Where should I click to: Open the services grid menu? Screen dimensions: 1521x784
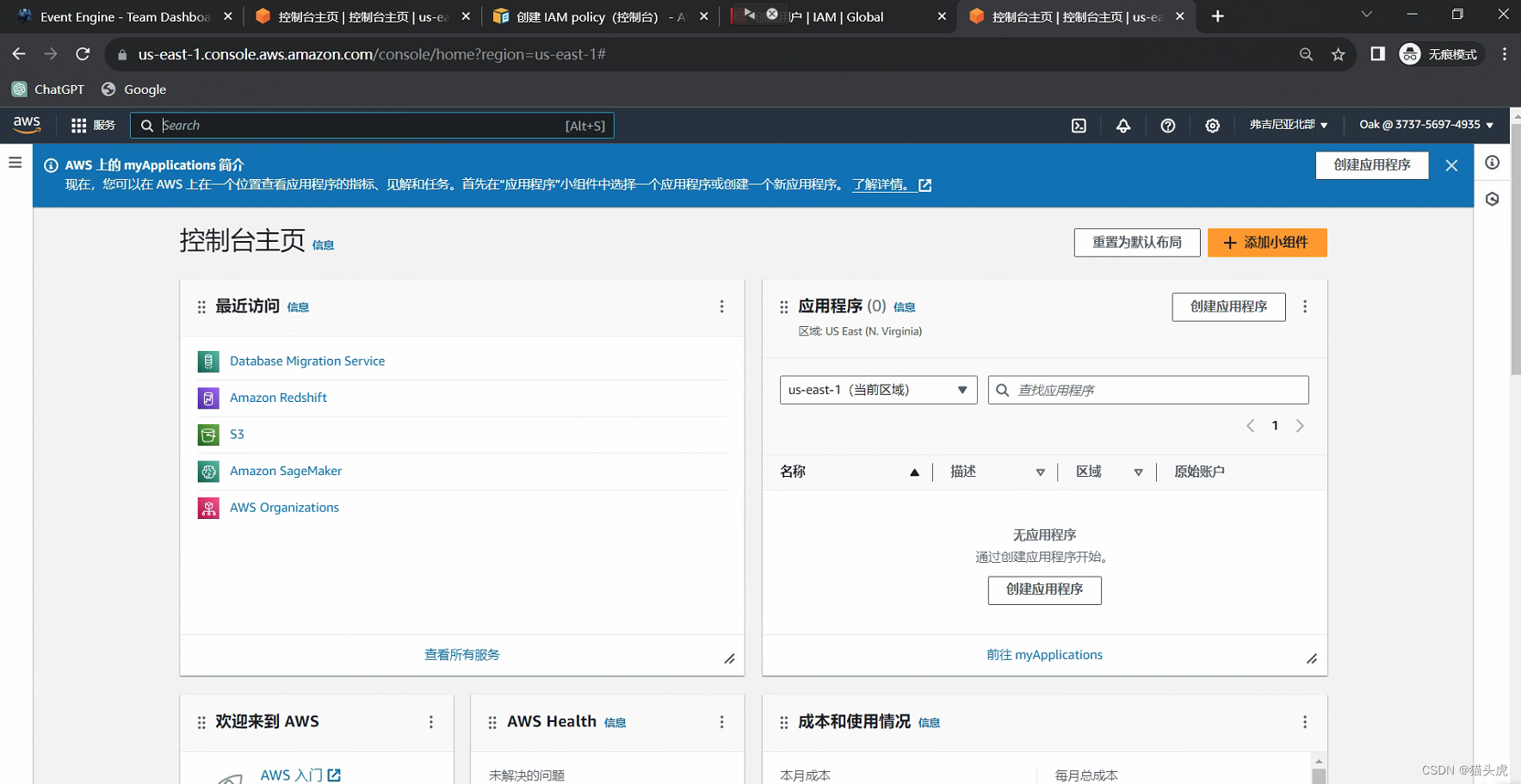(x=93, y=126)
